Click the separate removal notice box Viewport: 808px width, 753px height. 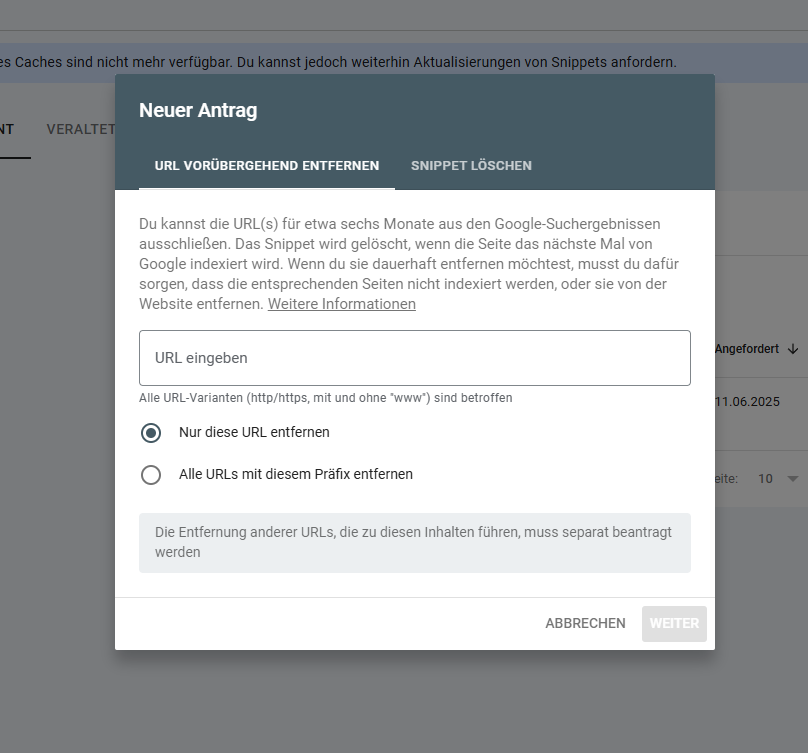point(414,543)
